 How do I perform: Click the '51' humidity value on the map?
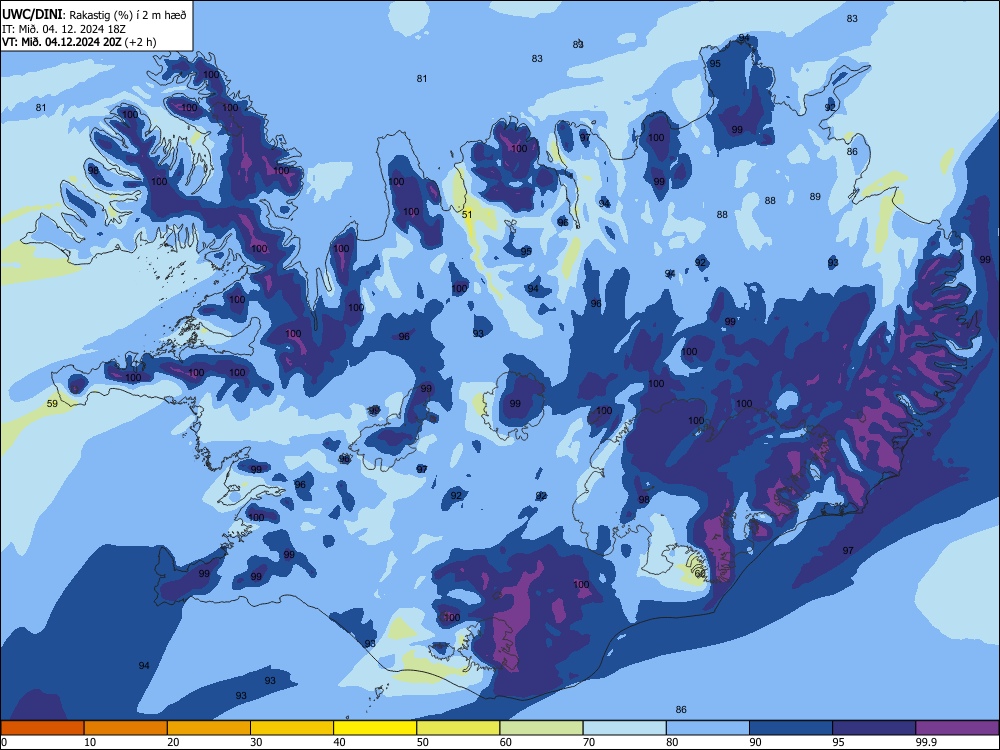pyautogui.click(x=467, y=214)
